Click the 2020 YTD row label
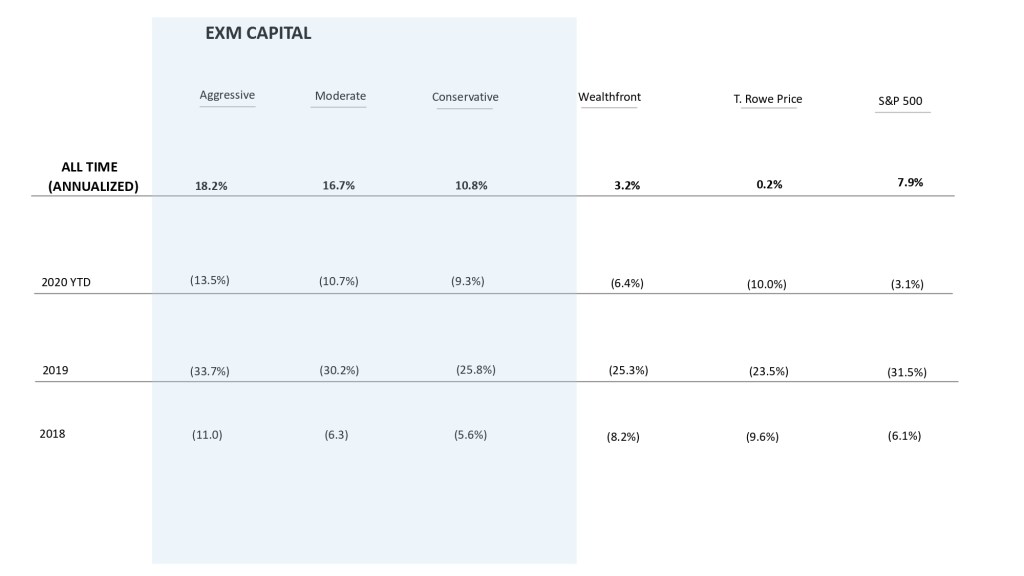This screenshot has width=1024, height=576. (66, 283)
